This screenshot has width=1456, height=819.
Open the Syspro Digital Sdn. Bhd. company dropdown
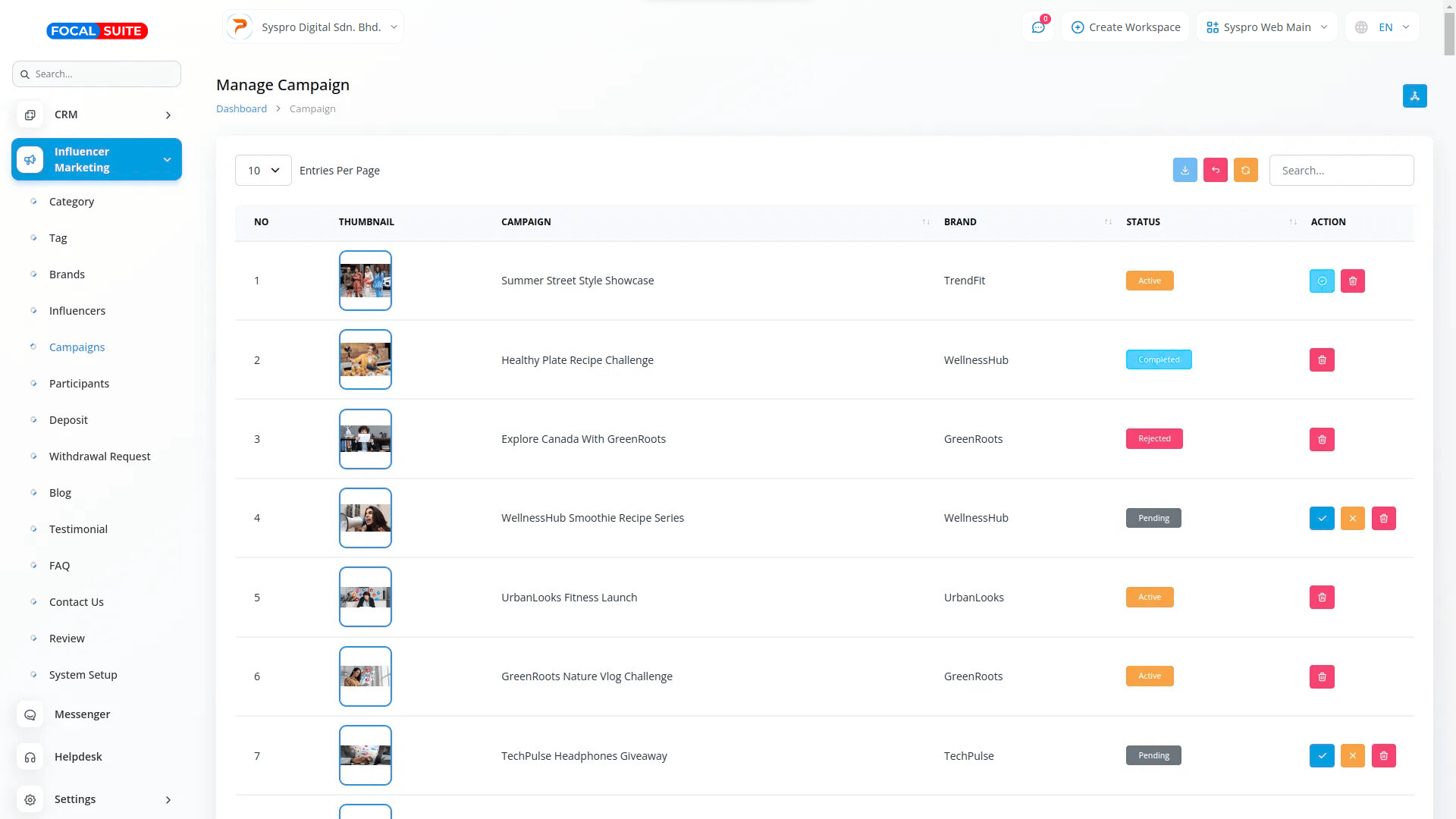(x=313, y=27)
